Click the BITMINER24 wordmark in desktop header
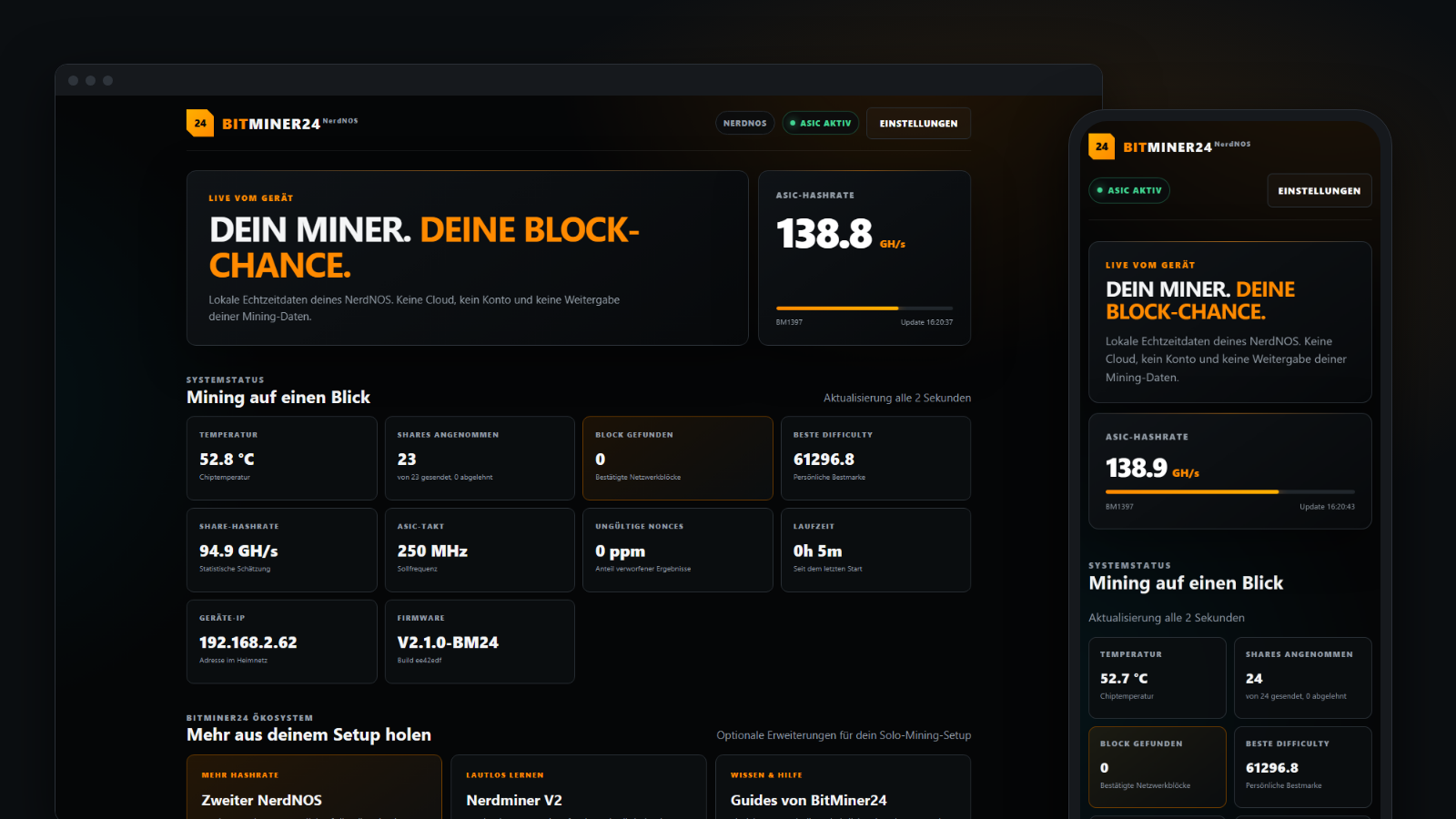This screenshot has width=1456, height=819. pos(271,124)
